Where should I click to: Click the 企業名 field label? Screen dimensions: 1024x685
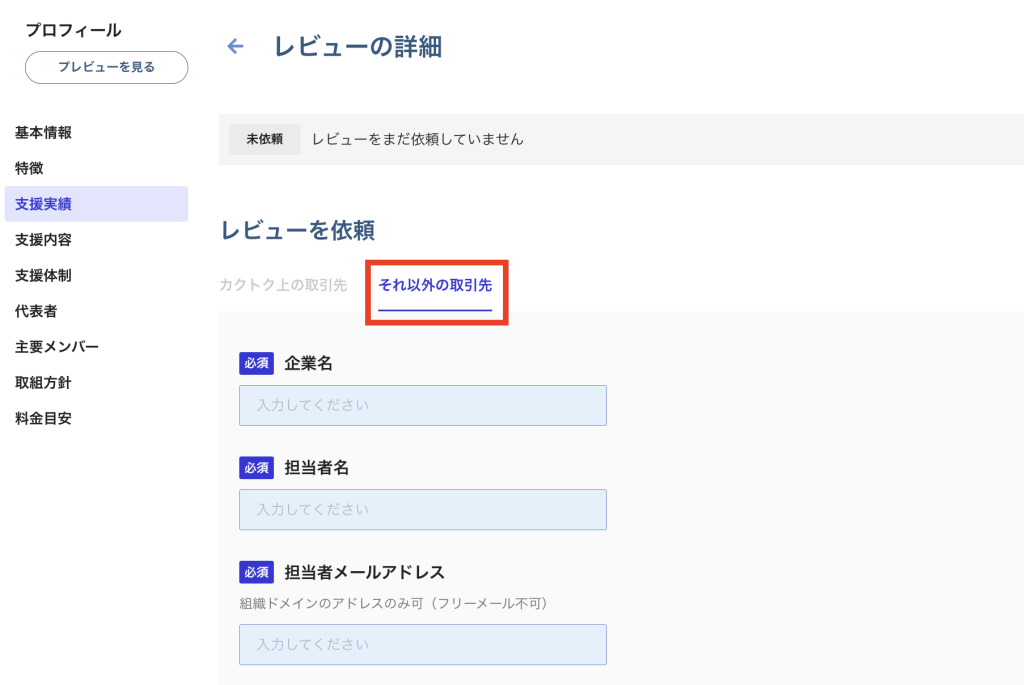[309, 363]
